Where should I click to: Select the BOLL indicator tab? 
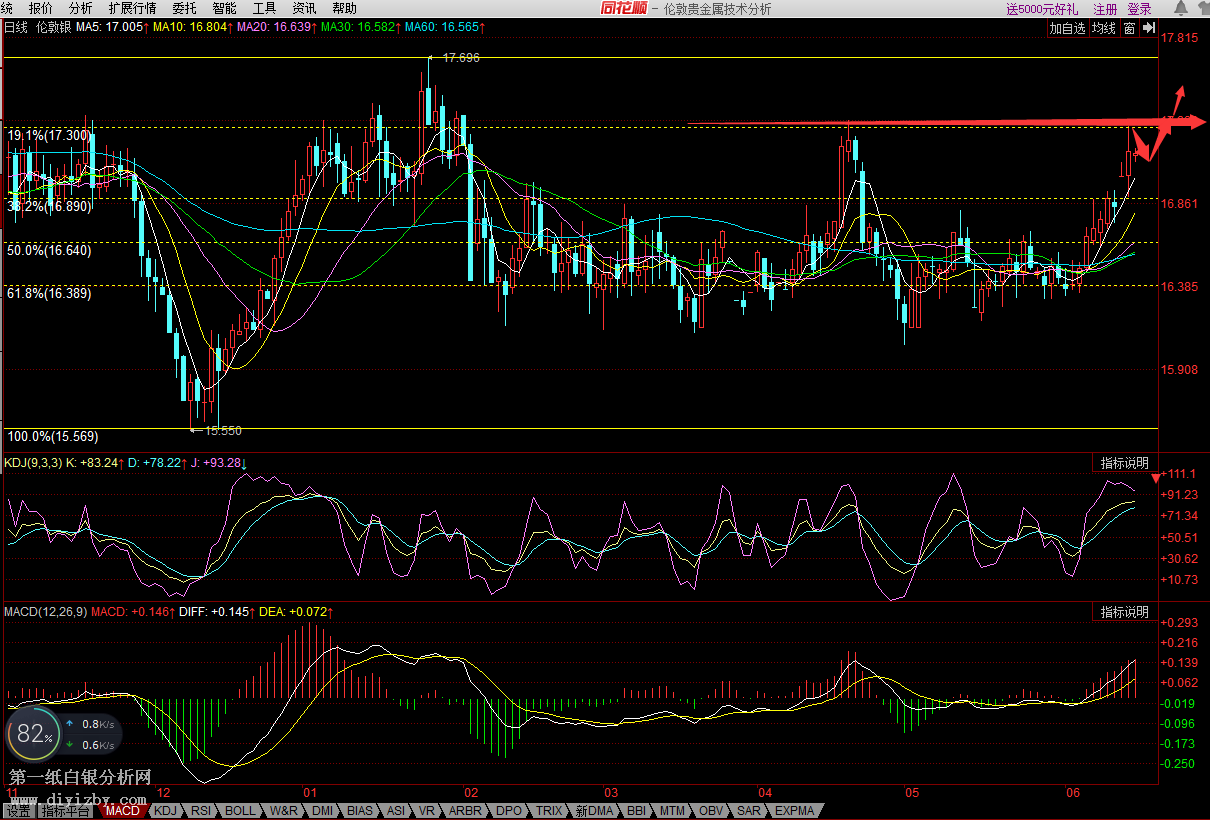click(240, 811)
